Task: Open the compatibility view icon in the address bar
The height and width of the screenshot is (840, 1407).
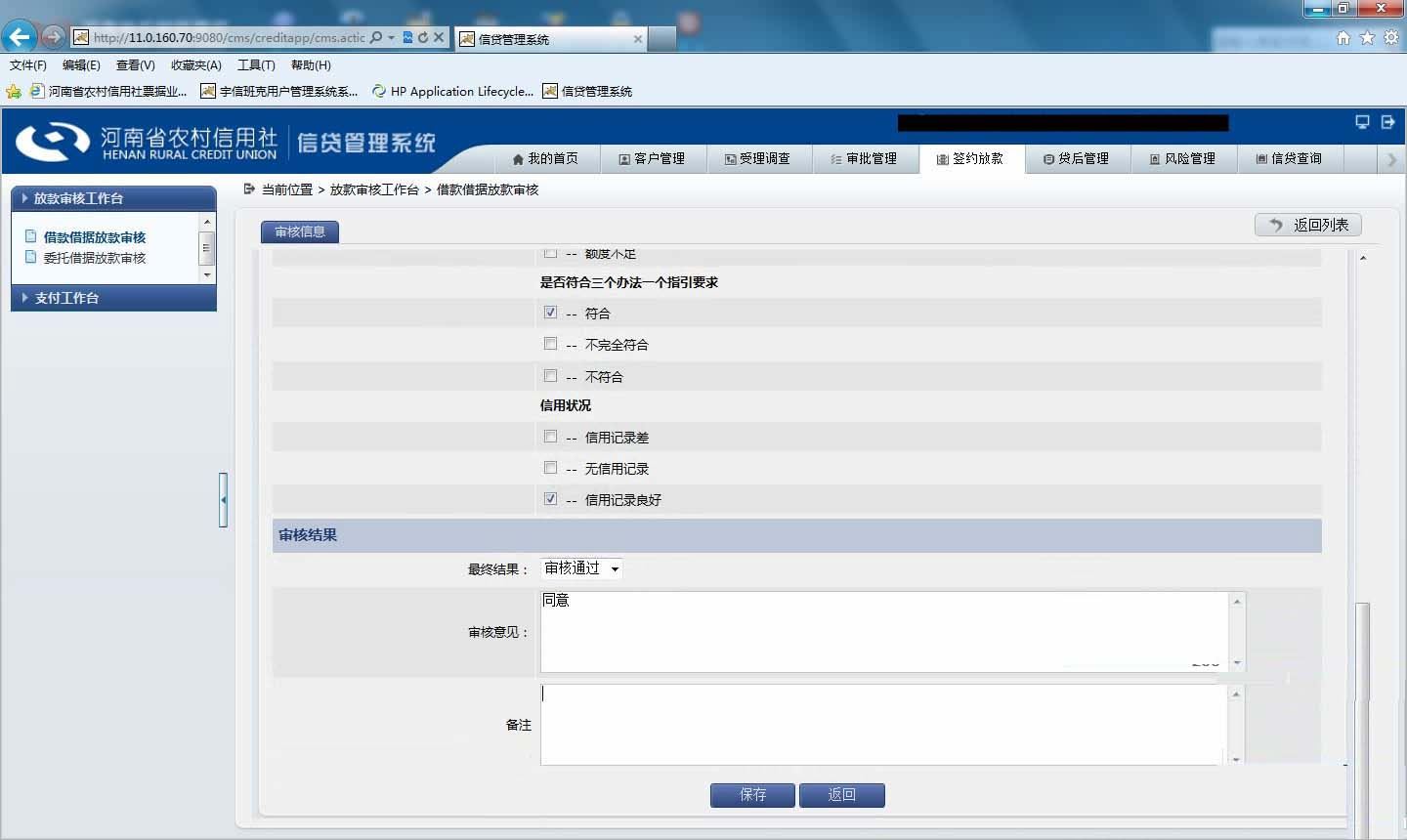Action: tap(408, 37)
